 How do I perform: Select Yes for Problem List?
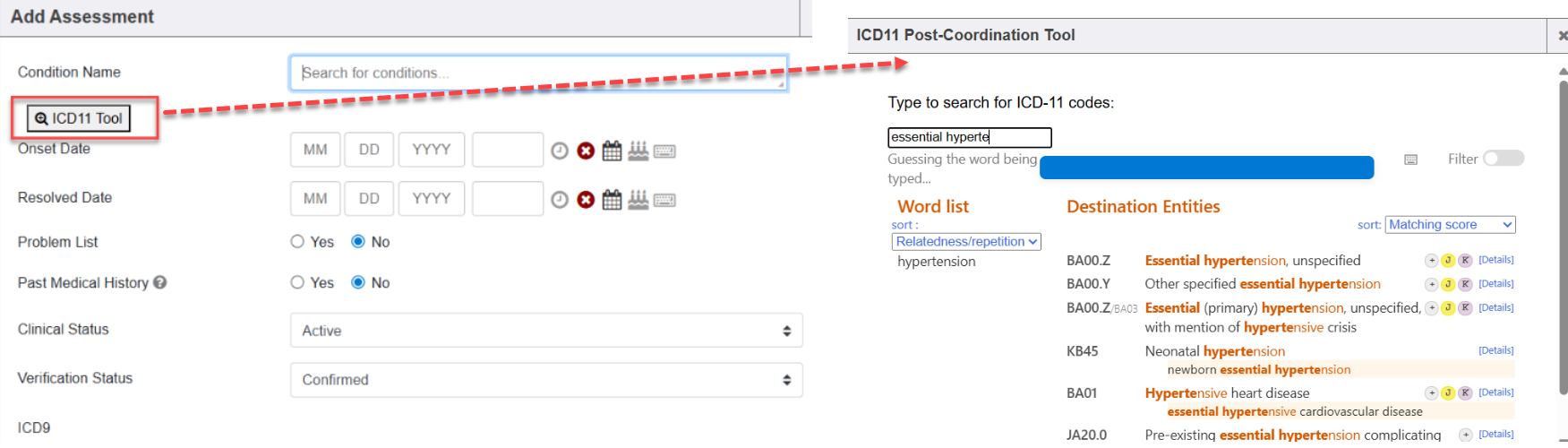(297, 242)
